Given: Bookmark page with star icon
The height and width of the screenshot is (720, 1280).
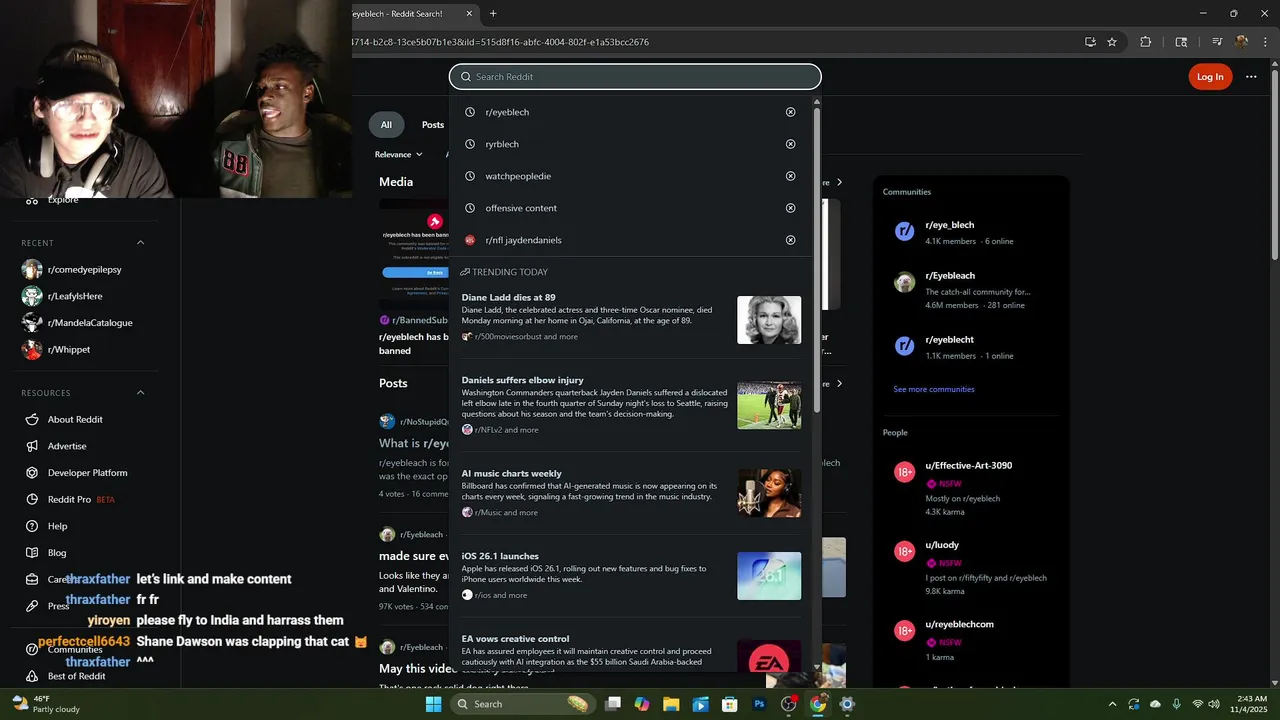Looking at the screenshot, I should pyautogui.click(x=1111, y=42).
